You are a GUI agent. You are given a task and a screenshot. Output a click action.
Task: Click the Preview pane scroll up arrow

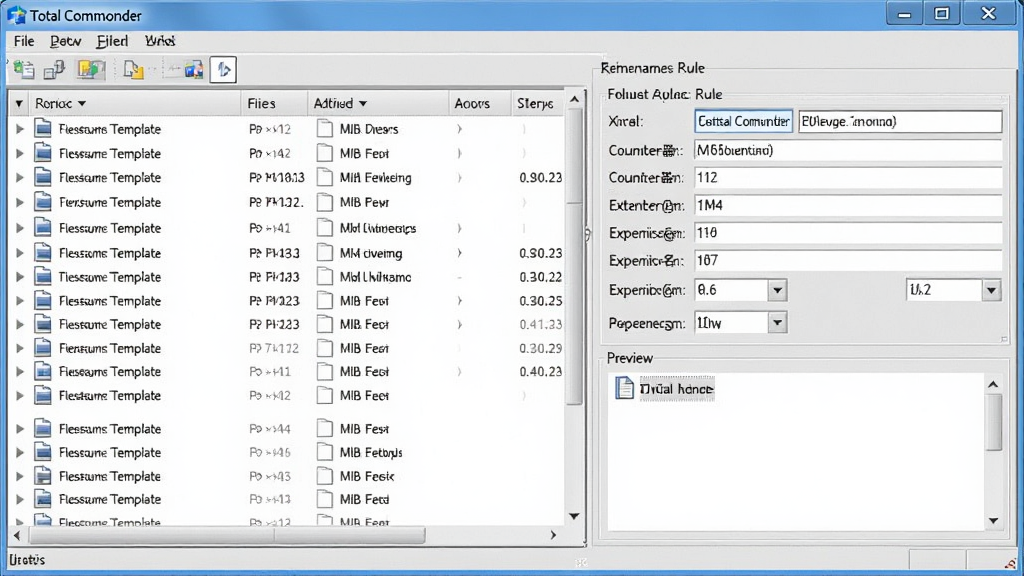tap(993, 385)
